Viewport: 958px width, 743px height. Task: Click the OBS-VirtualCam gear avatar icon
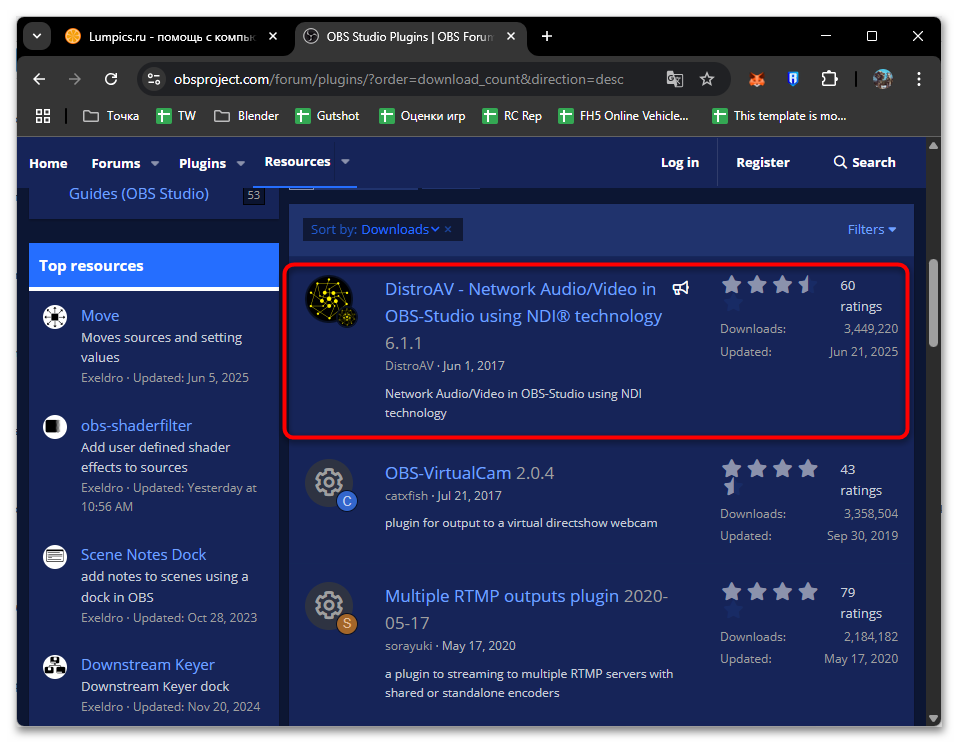click(x=329, y=484)
